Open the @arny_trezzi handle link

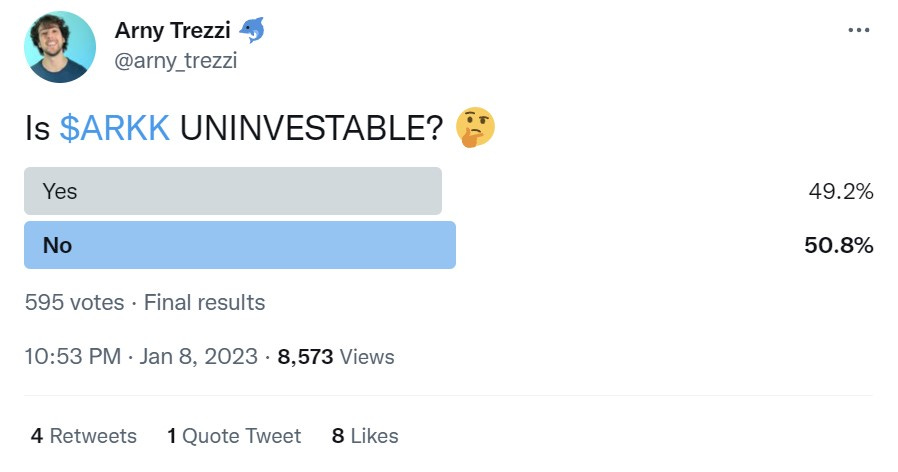coord(176,61)
